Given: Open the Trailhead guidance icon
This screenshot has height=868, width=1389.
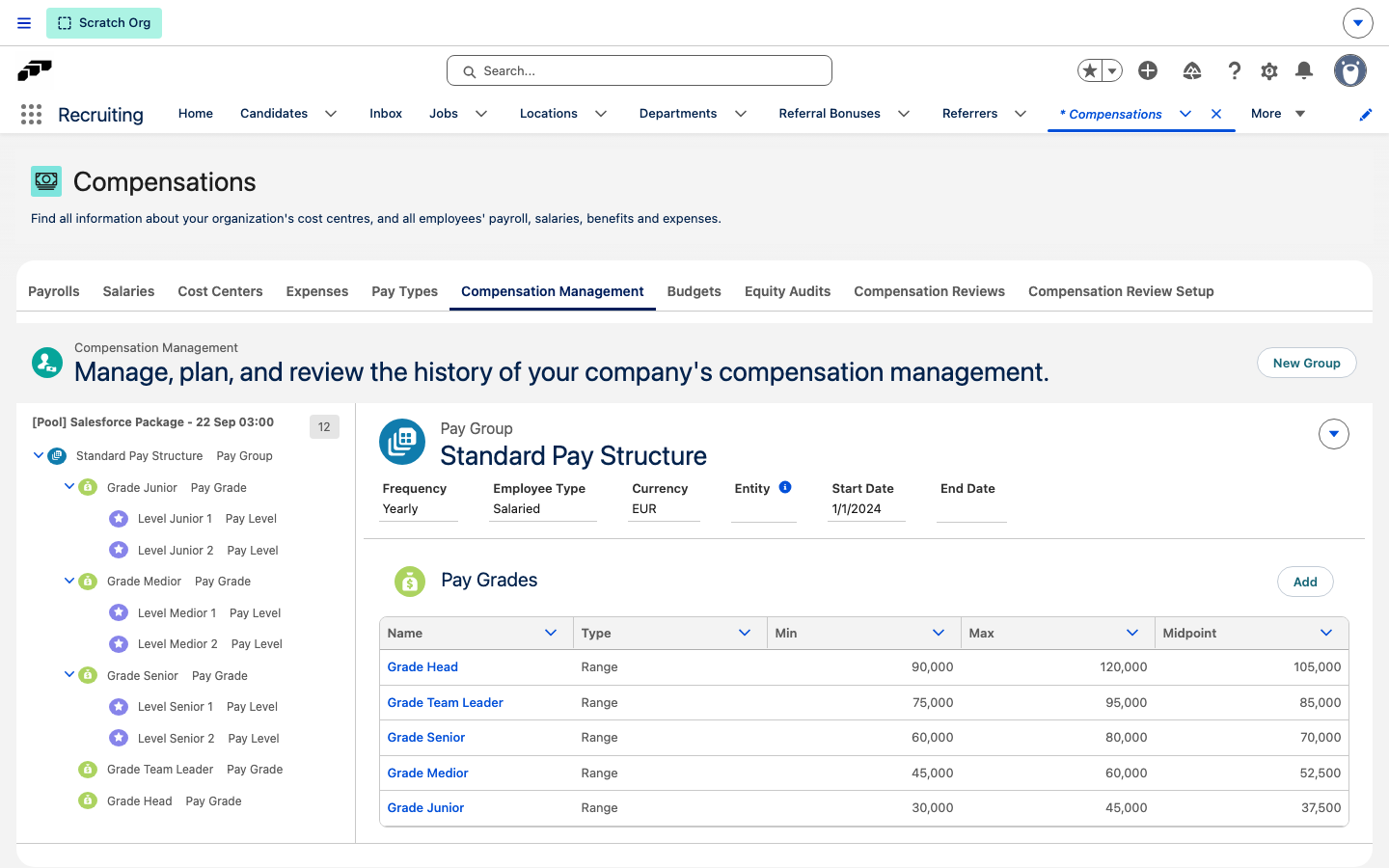Looking at the screenshot, I should point(1192,70).
